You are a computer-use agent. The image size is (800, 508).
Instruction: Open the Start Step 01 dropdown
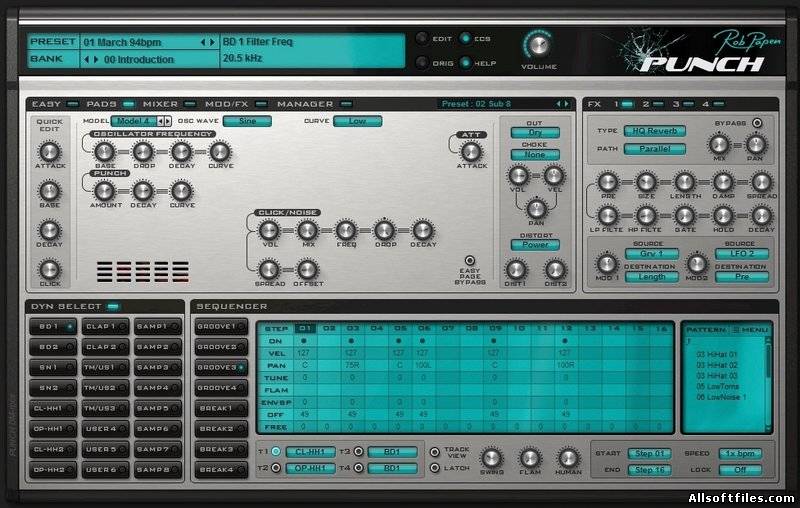tap(649, 453)
